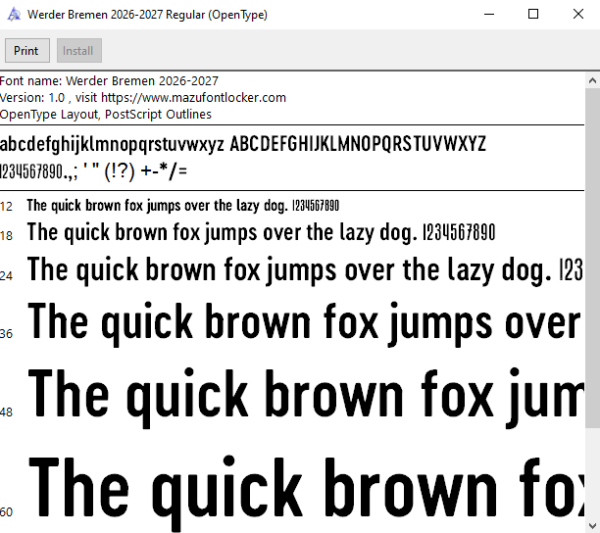The width and height of the screenshot is (600, 533).
Task: Click the vertical scrollbar thumb
Action: pos(592,258)
